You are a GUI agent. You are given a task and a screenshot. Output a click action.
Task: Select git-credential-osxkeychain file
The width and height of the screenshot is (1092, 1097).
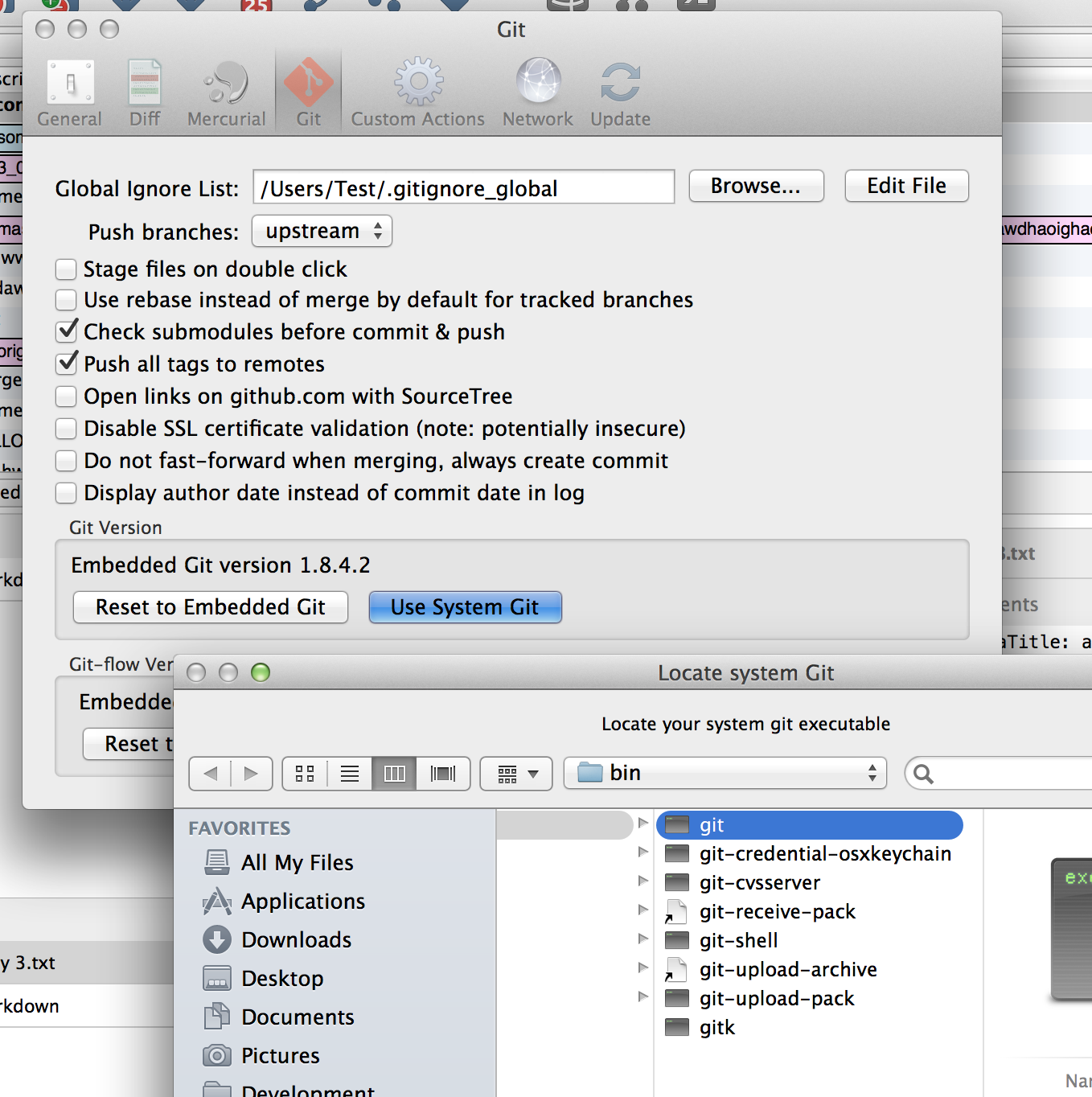tap(810, 854)
